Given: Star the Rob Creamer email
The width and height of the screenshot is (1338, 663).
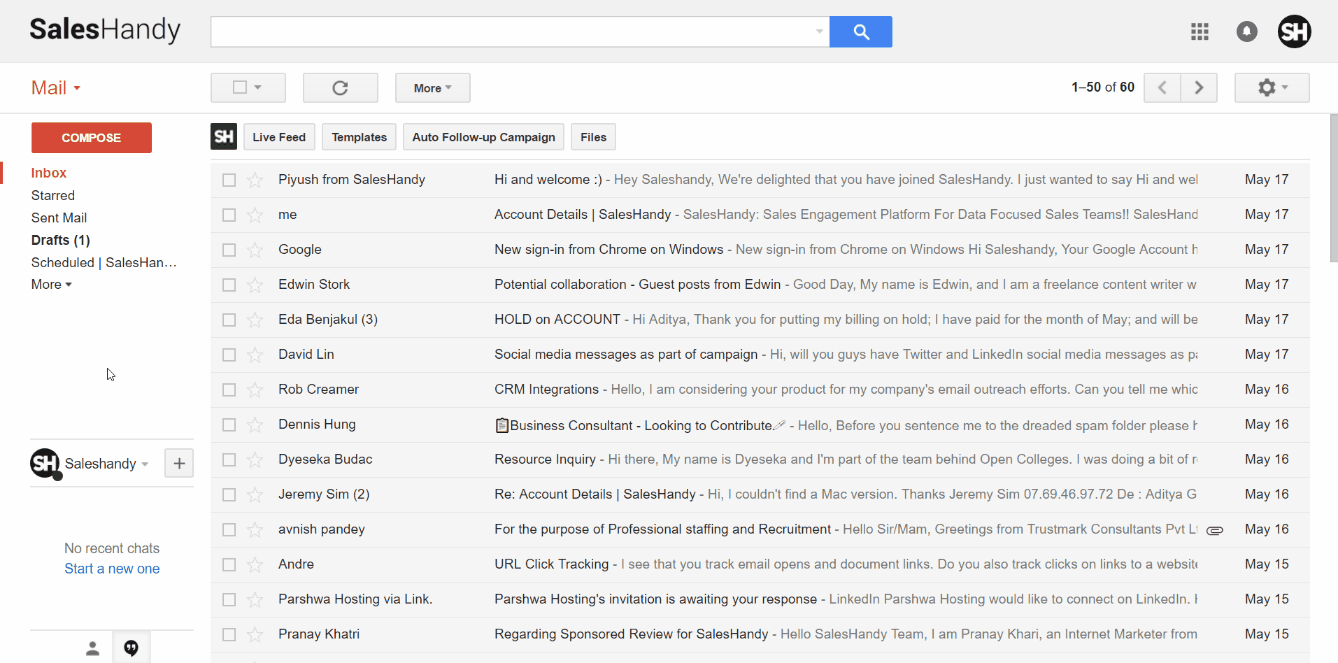Looking at the screenshot, I should click(255, 390).
